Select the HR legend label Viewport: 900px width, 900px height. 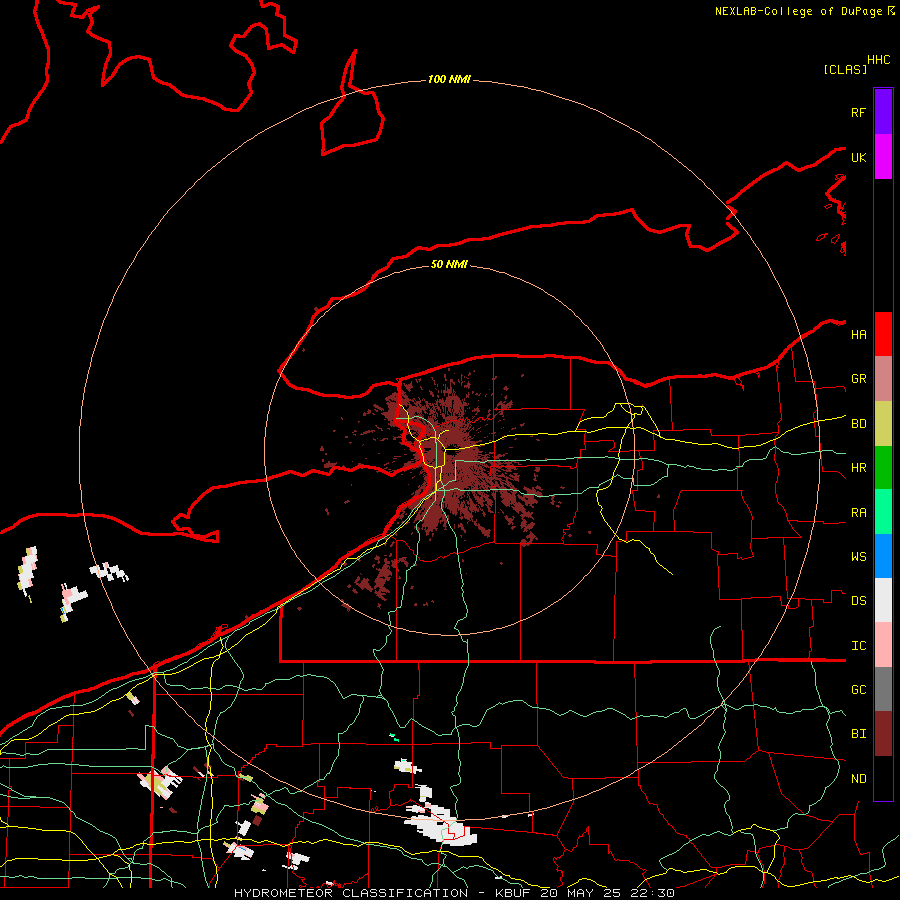(858, 468)
